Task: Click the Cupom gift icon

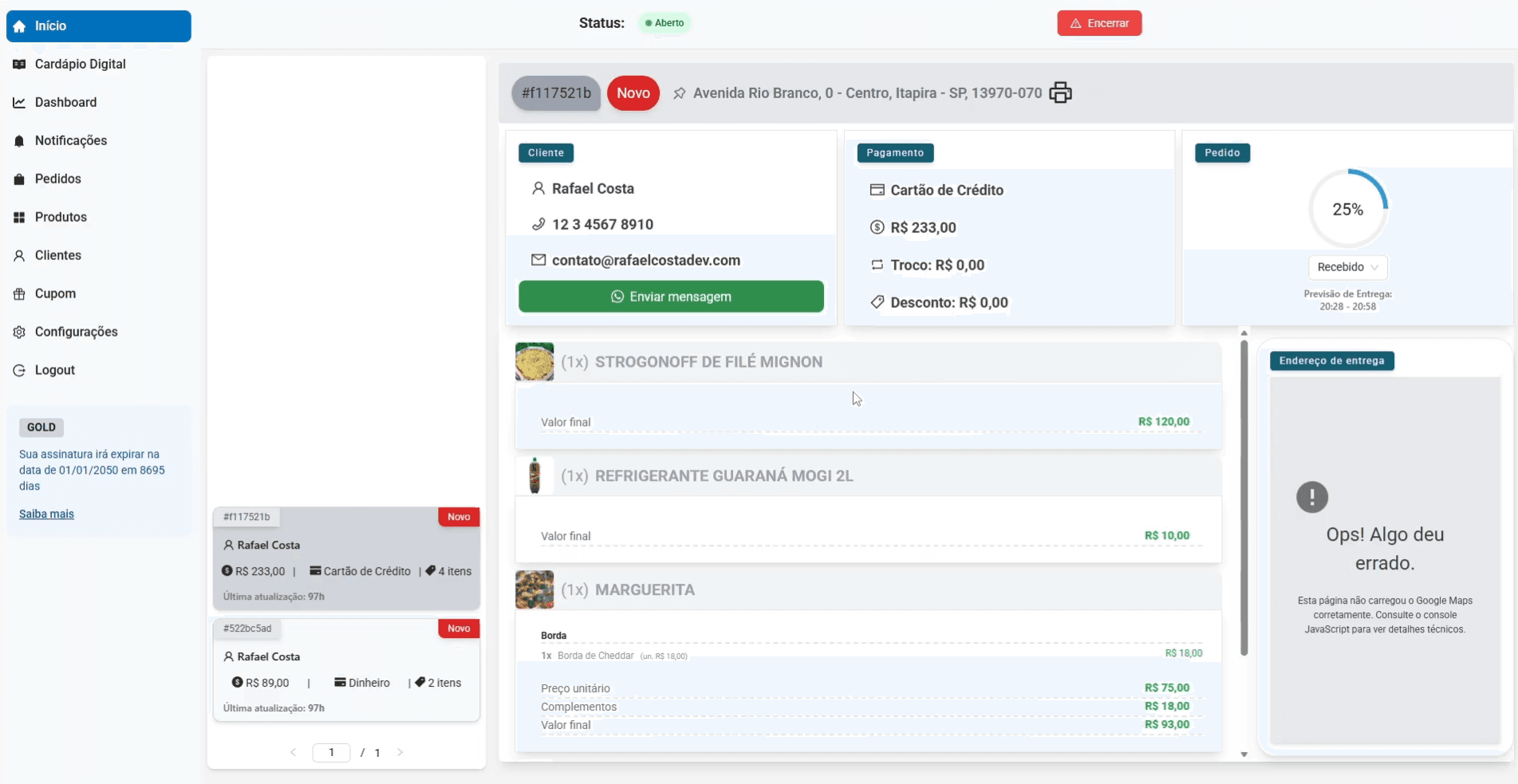Action: tap(19, 294)
